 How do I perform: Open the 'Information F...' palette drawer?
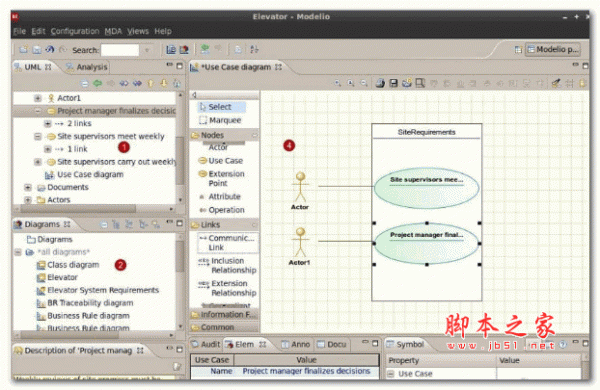click(x=224, y=315)
